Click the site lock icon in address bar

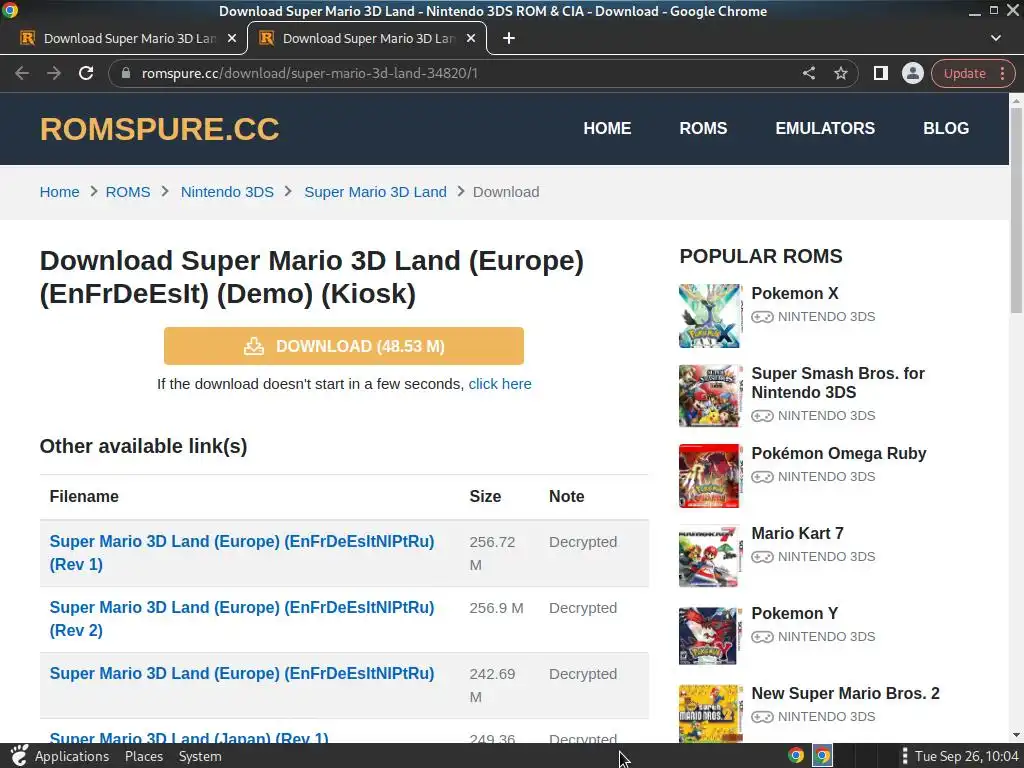(126, 73)
